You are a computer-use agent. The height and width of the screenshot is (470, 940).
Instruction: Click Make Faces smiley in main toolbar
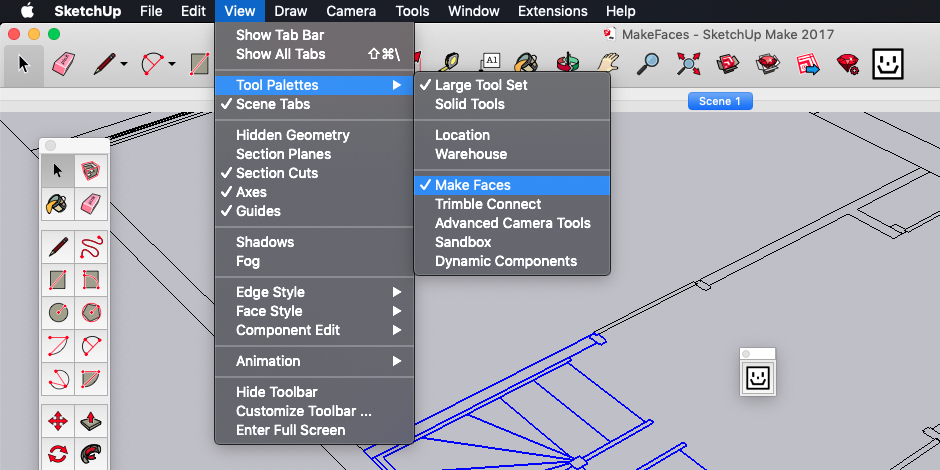pos(888,64)
